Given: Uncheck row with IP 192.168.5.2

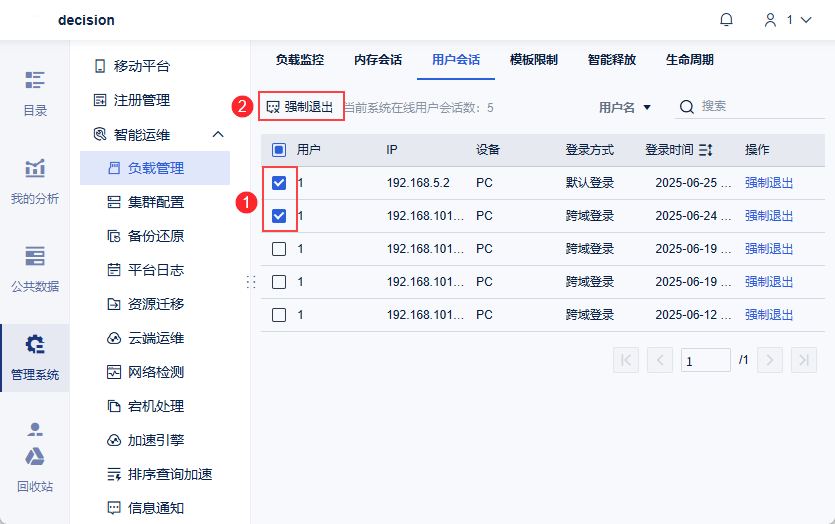Looking at the screenshot, I should coord(279,183).
